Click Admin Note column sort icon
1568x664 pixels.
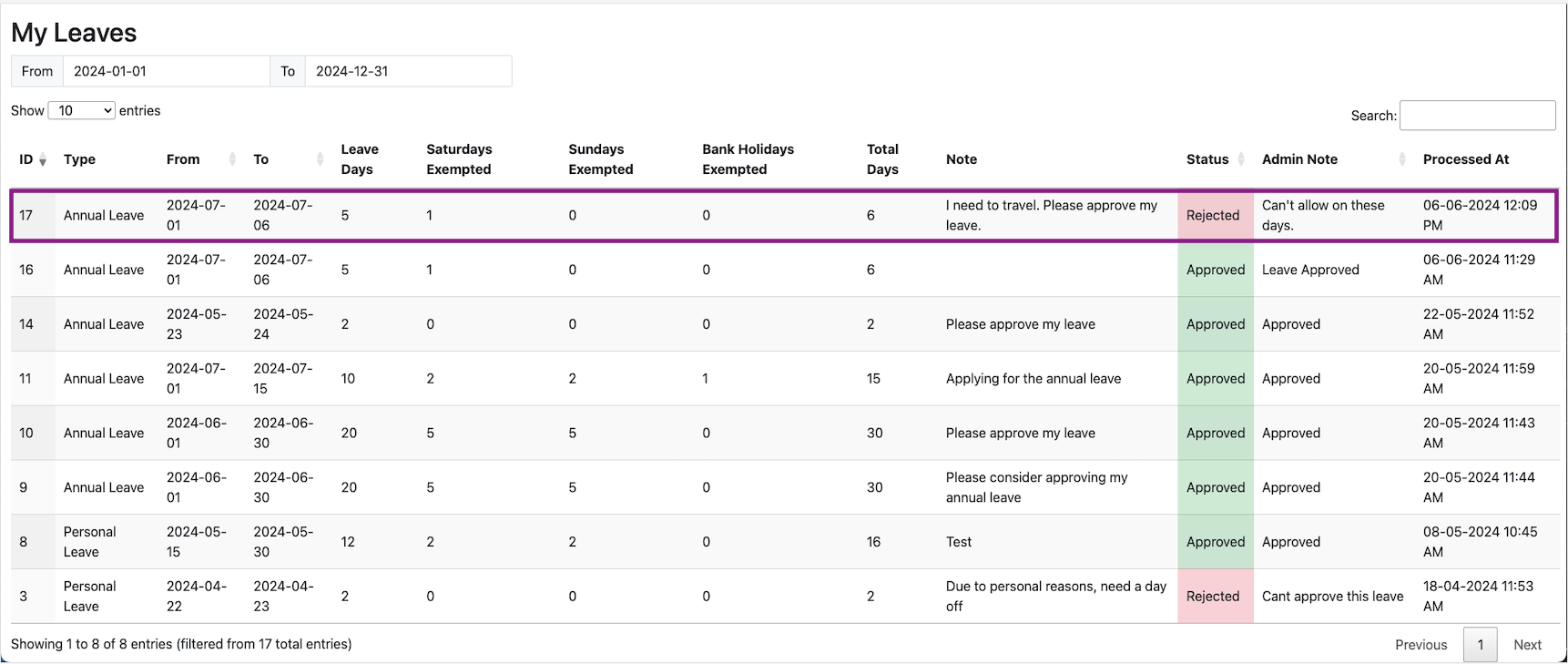pyautogui.click(x=1402, y=159)
